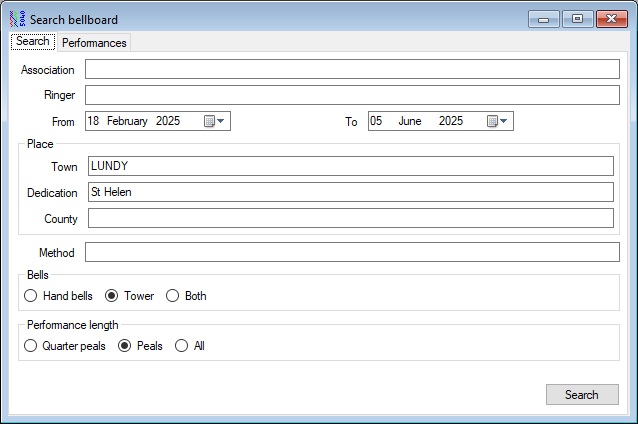Focus the Ringer input field
This screenshot has height=424, width=638.
point(351,95)
